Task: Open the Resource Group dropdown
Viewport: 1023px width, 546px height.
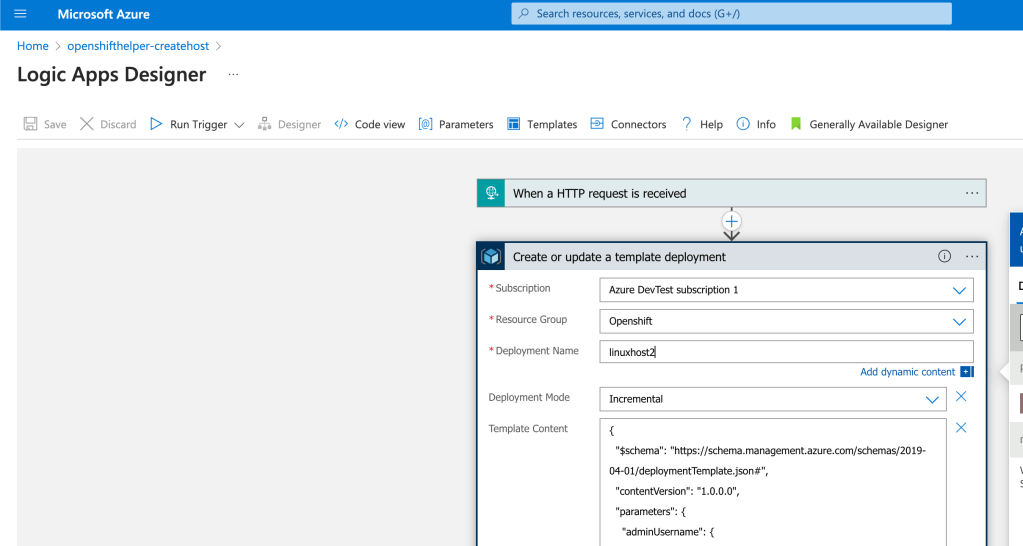Action: pos(786,321)
